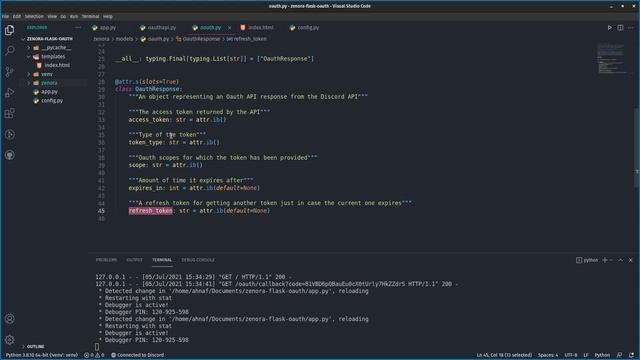Viewport: 640px width, 360px height.
Task: Open the Run menu
Action: pyautogui.click(x=74, y=16)
